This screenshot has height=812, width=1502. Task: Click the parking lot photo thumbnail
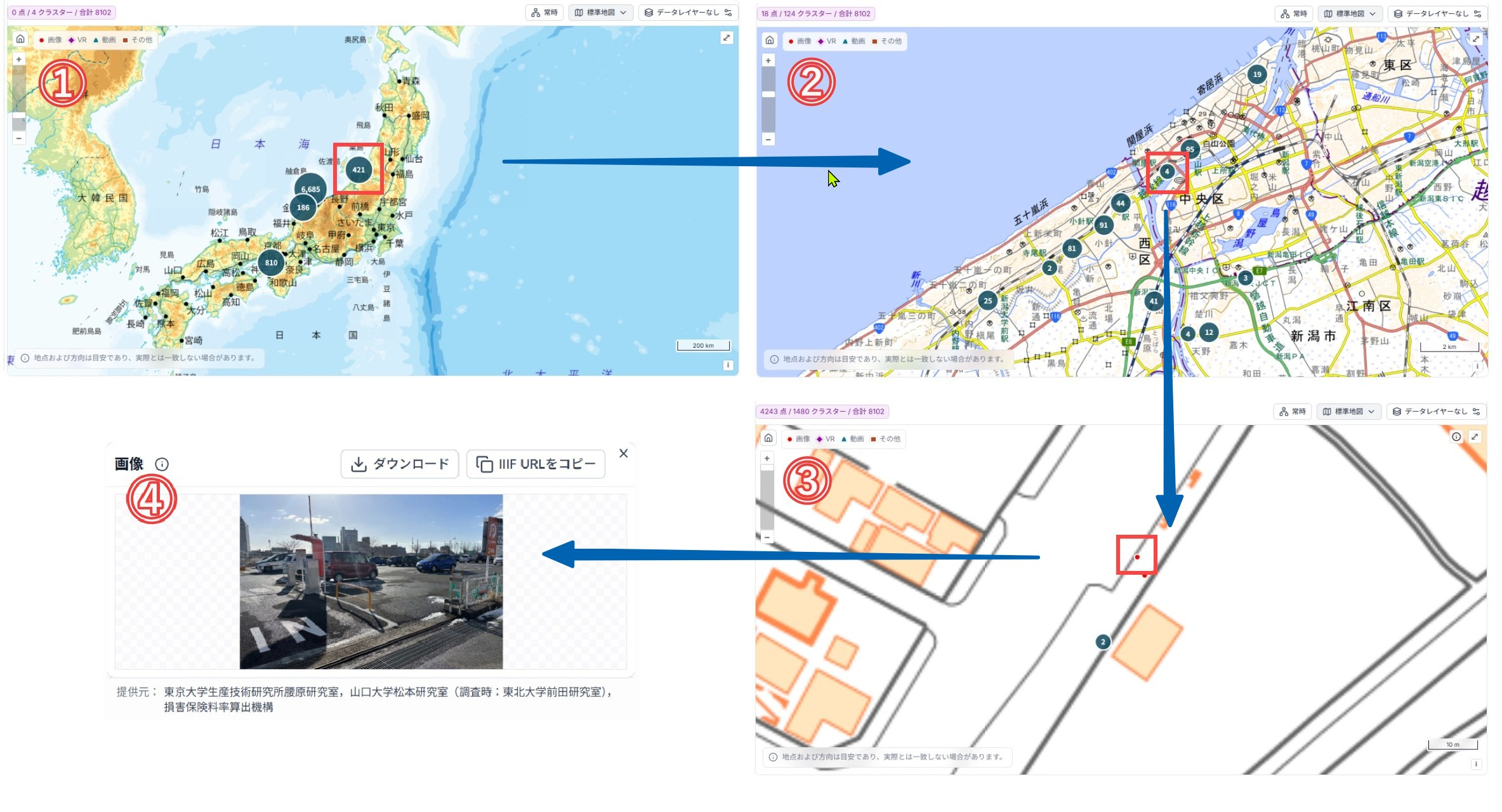pos(371,582)
